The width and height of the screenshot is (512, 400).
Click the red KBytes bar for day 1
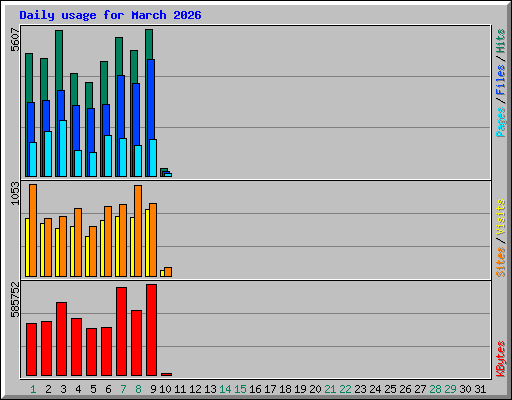point(31,350)
